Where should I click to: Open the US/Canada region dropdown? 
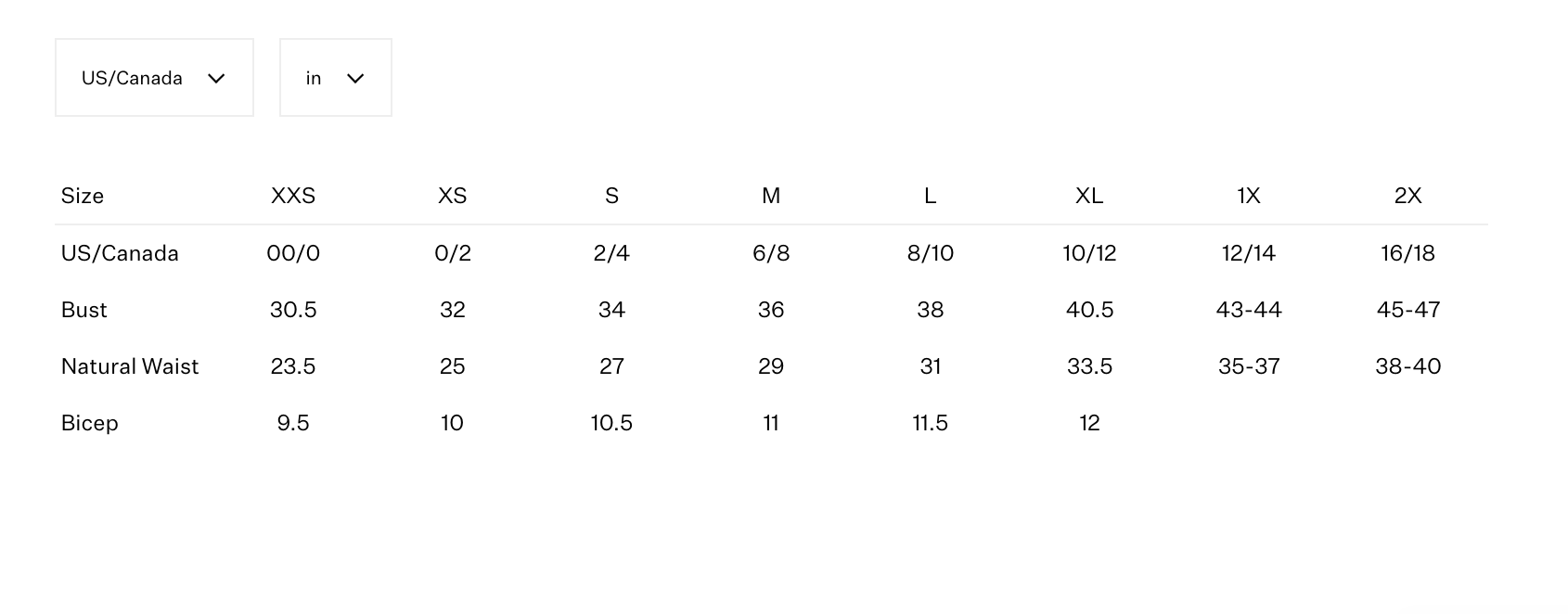(154, 78)
